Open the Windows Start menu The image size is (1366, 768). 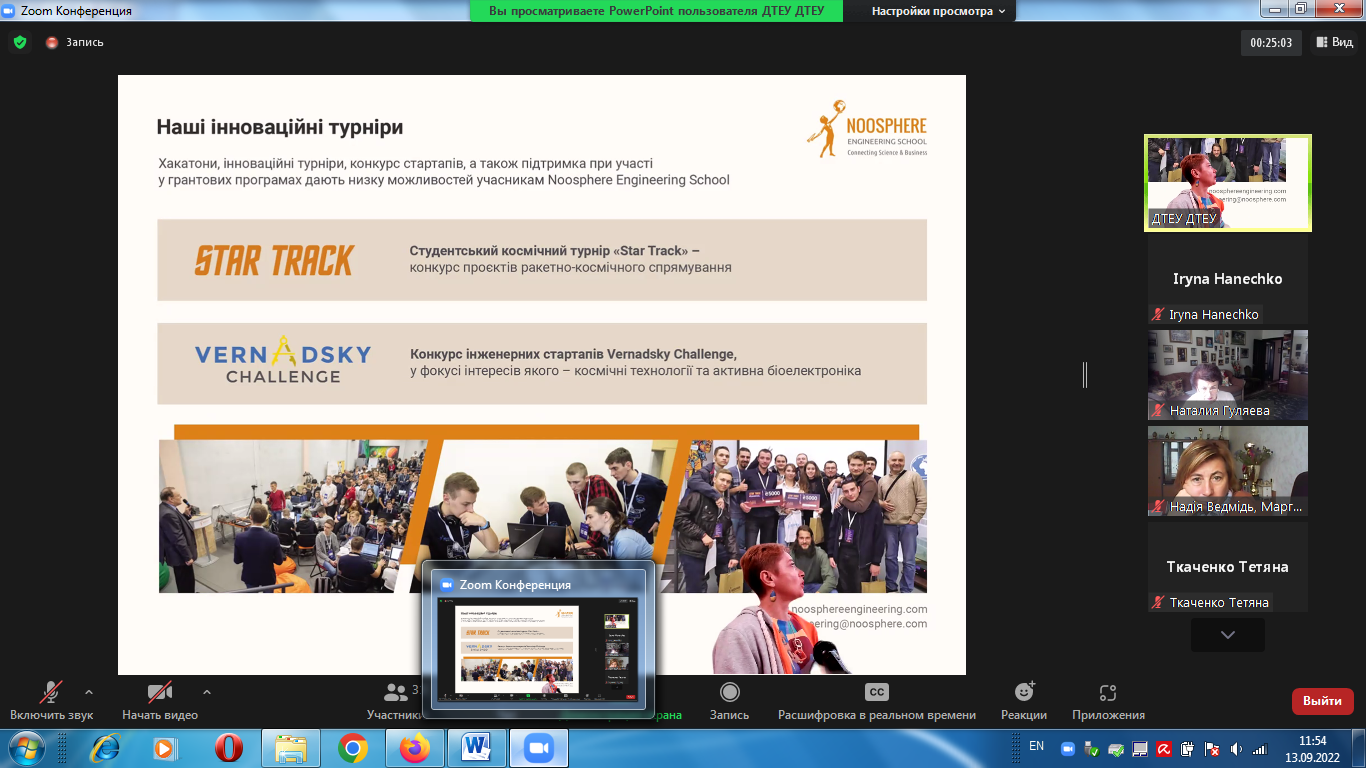coord(25,747)
